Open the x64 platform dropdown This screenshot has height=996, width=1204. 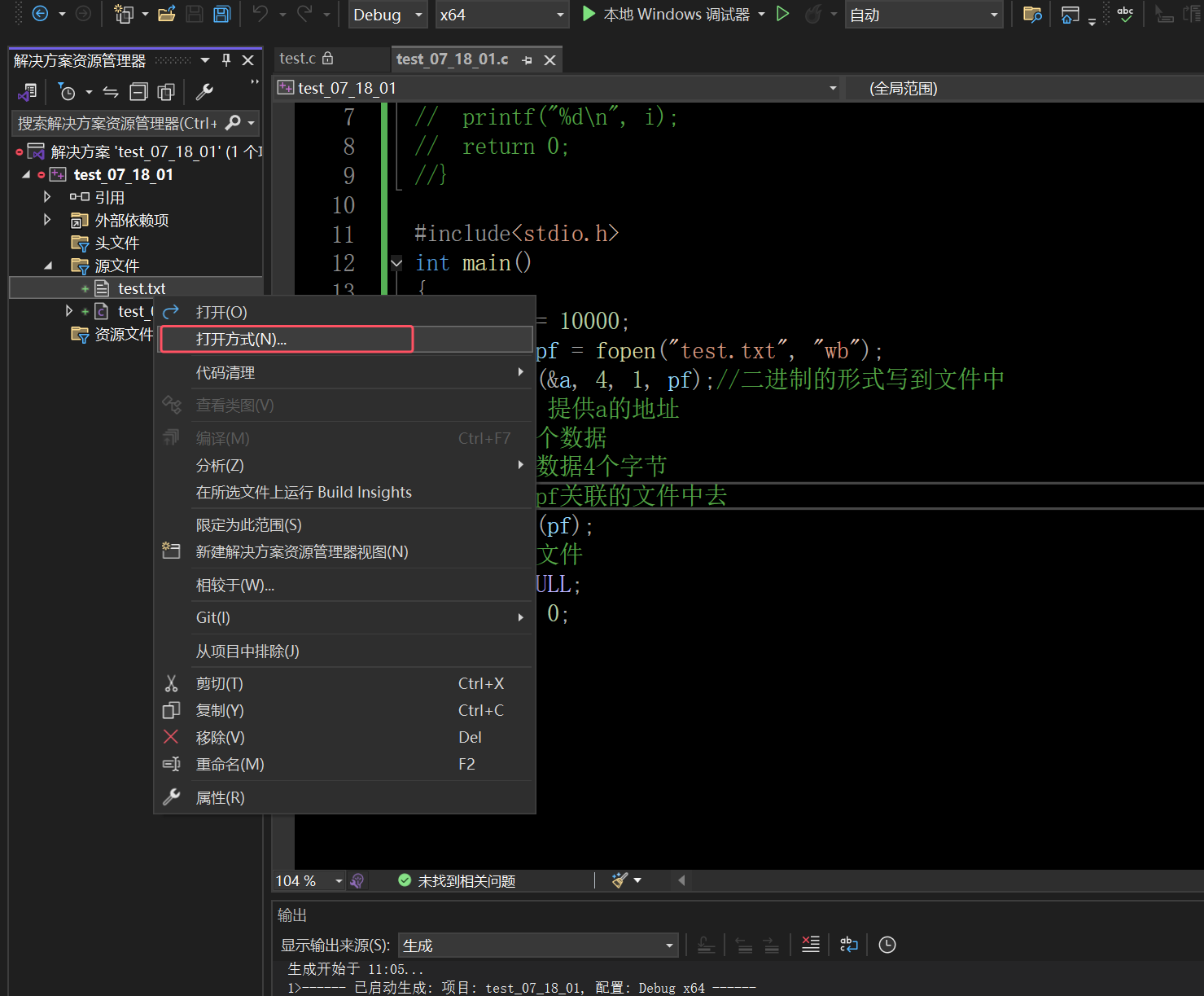coord(501,15)
